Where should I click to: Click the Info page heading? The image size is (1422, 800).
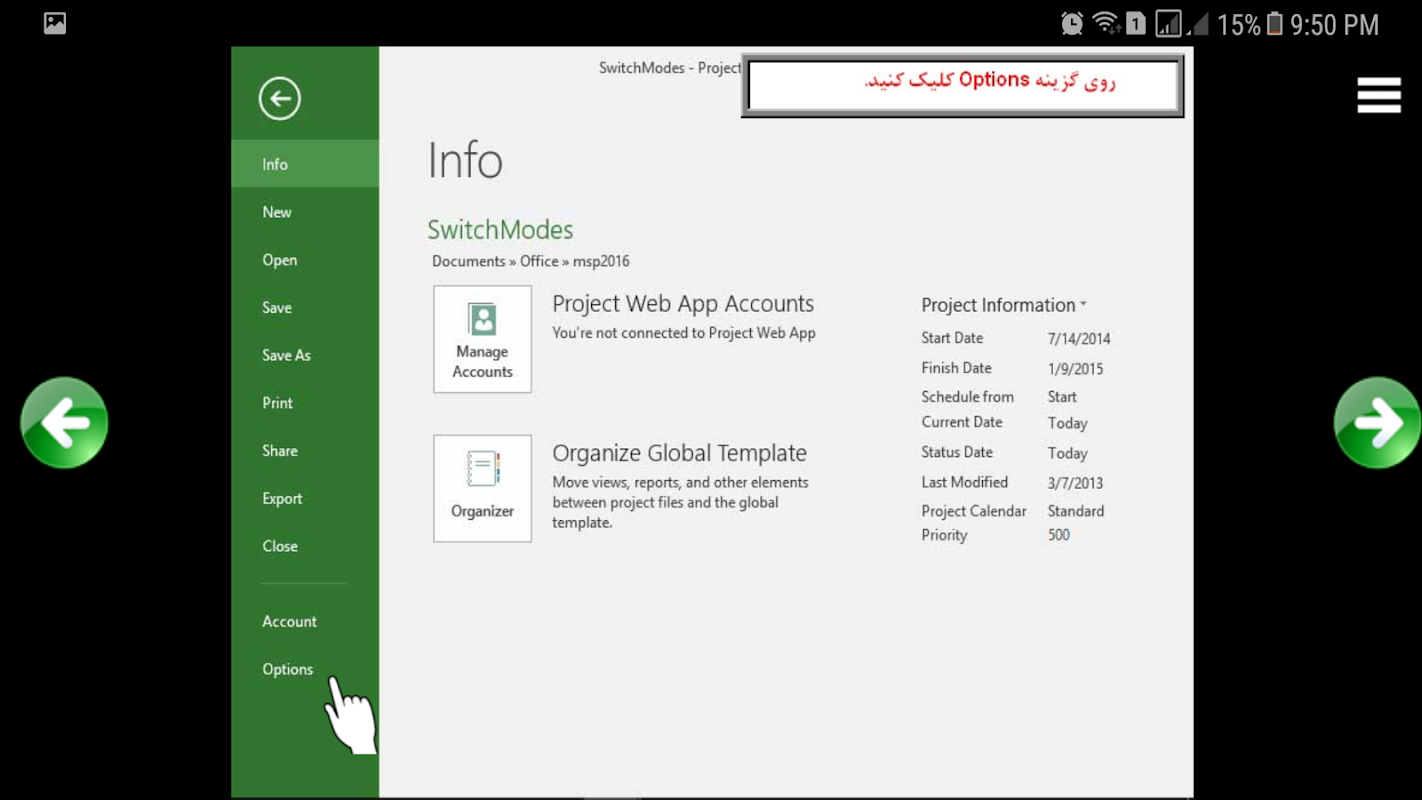tap(465, 160)
